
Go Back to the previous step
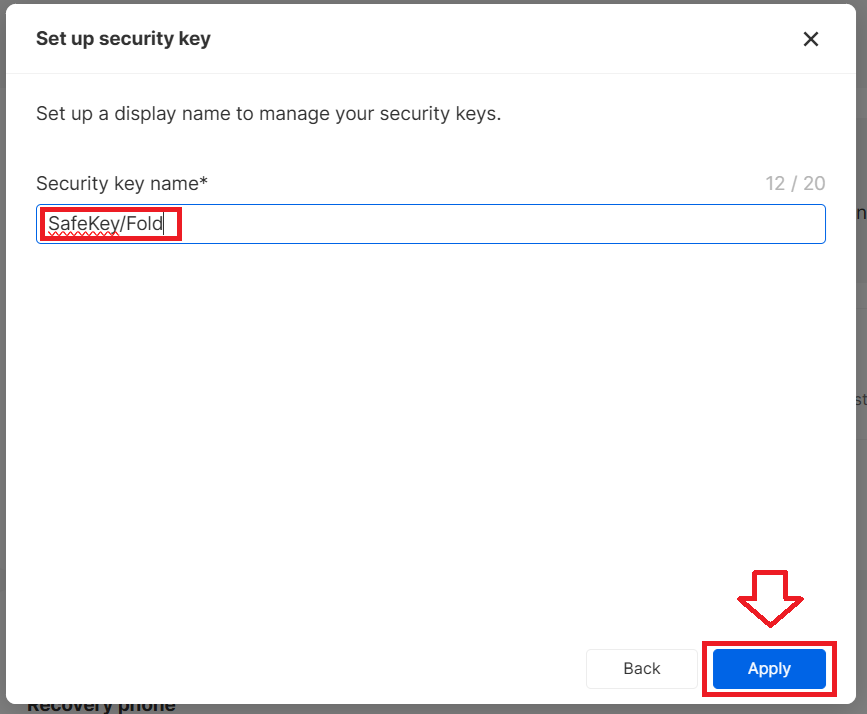pyautogui.click(x=642, y=669)
